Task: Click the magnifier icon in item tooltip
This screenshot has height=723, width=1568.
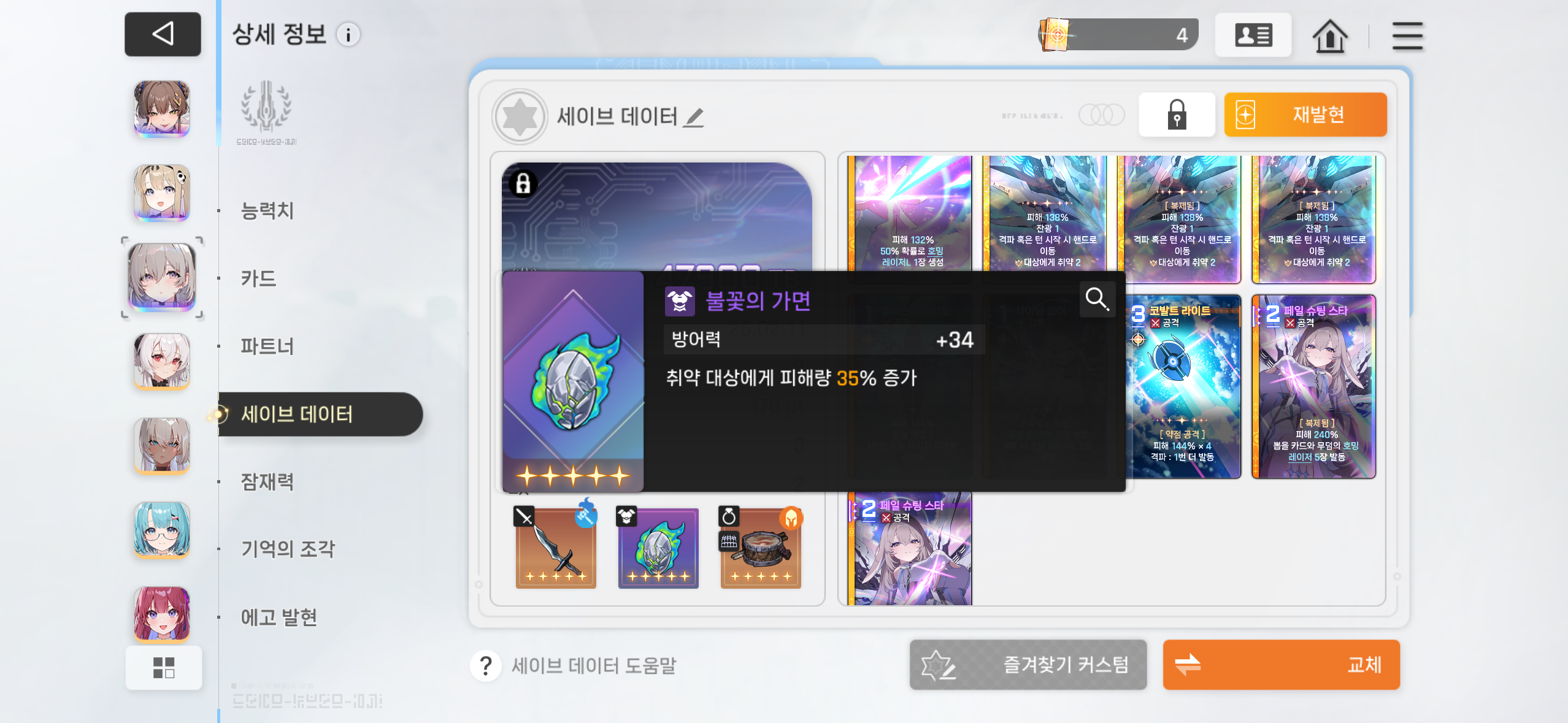Action: (x=1097, y=299)
